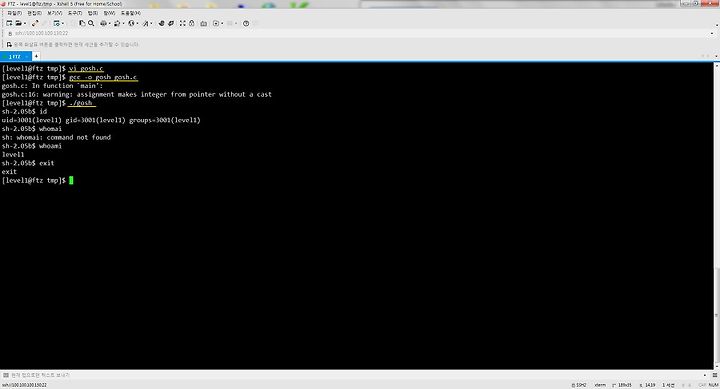Expand the color scheme dropdown arrow
This screenshot has height=389, width=720.
coord(124,23)
